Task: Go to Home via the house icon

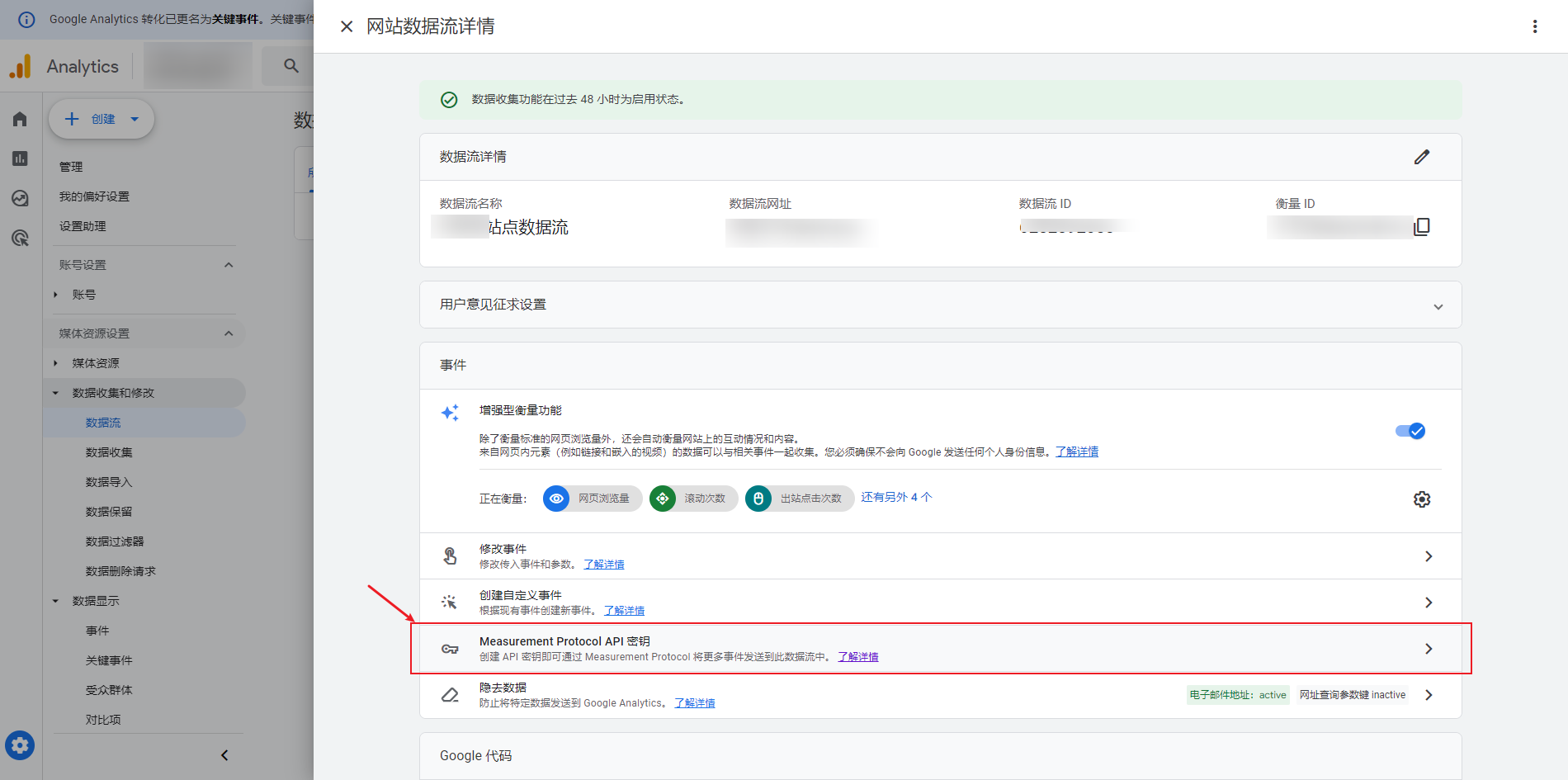Action: click(20, 119)
